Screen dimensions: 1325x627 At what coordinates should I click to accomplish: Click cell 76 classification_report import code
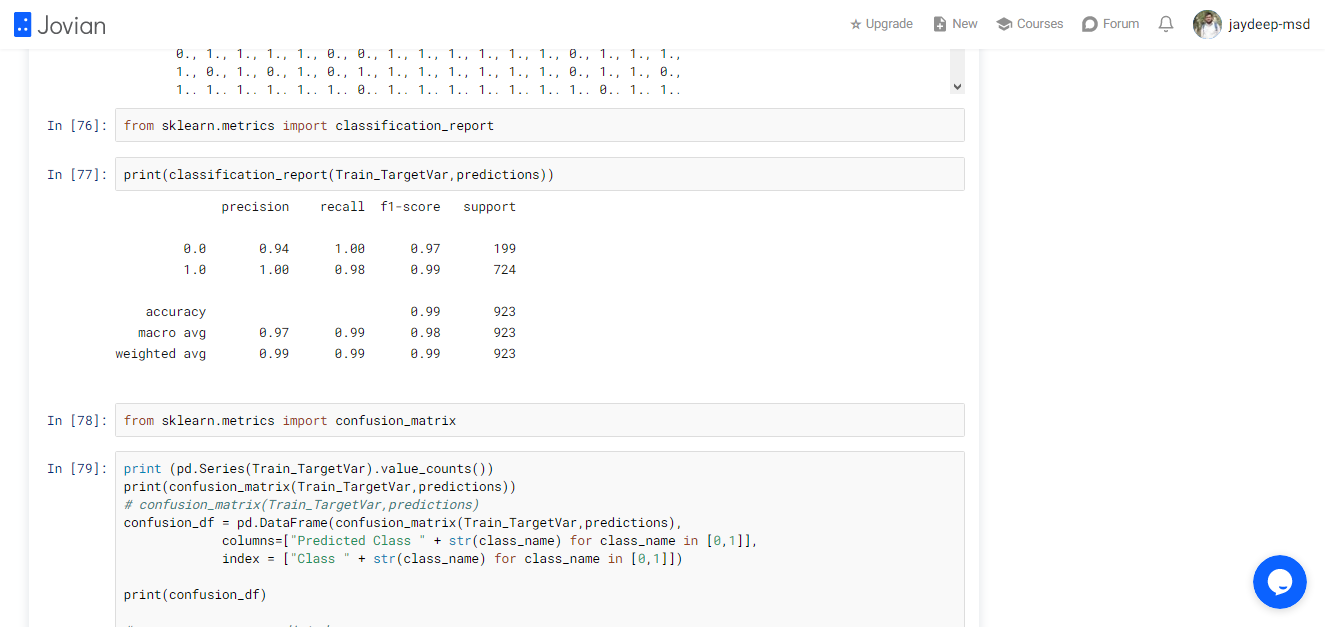(540, 126)
